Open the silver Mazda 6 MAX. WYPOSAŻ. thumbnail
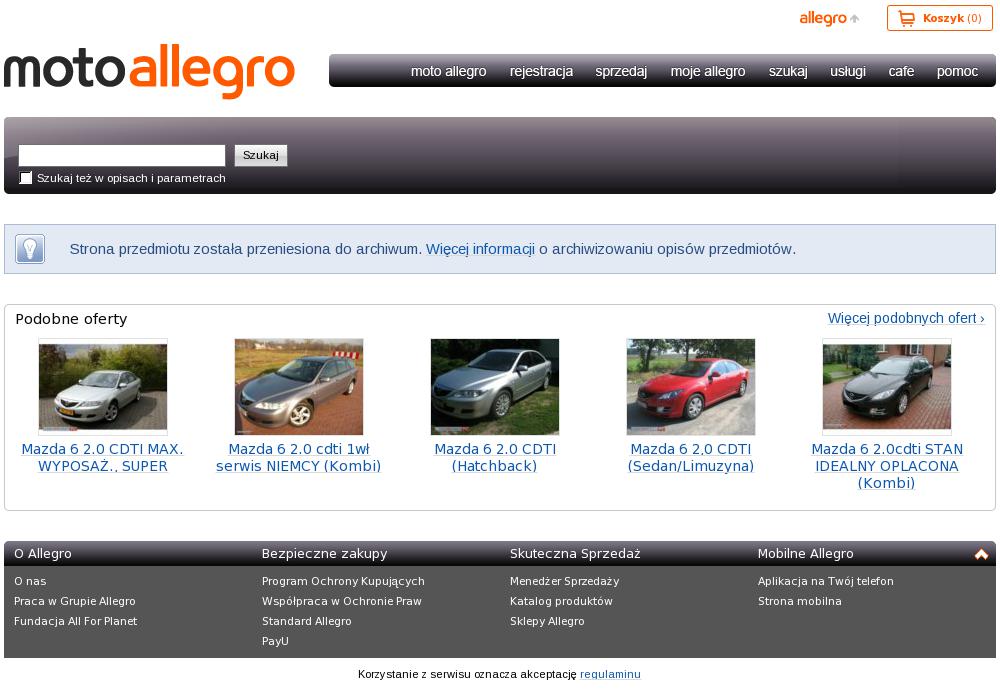This screenshot has height=694, width=1000. (x=103, y=386)
